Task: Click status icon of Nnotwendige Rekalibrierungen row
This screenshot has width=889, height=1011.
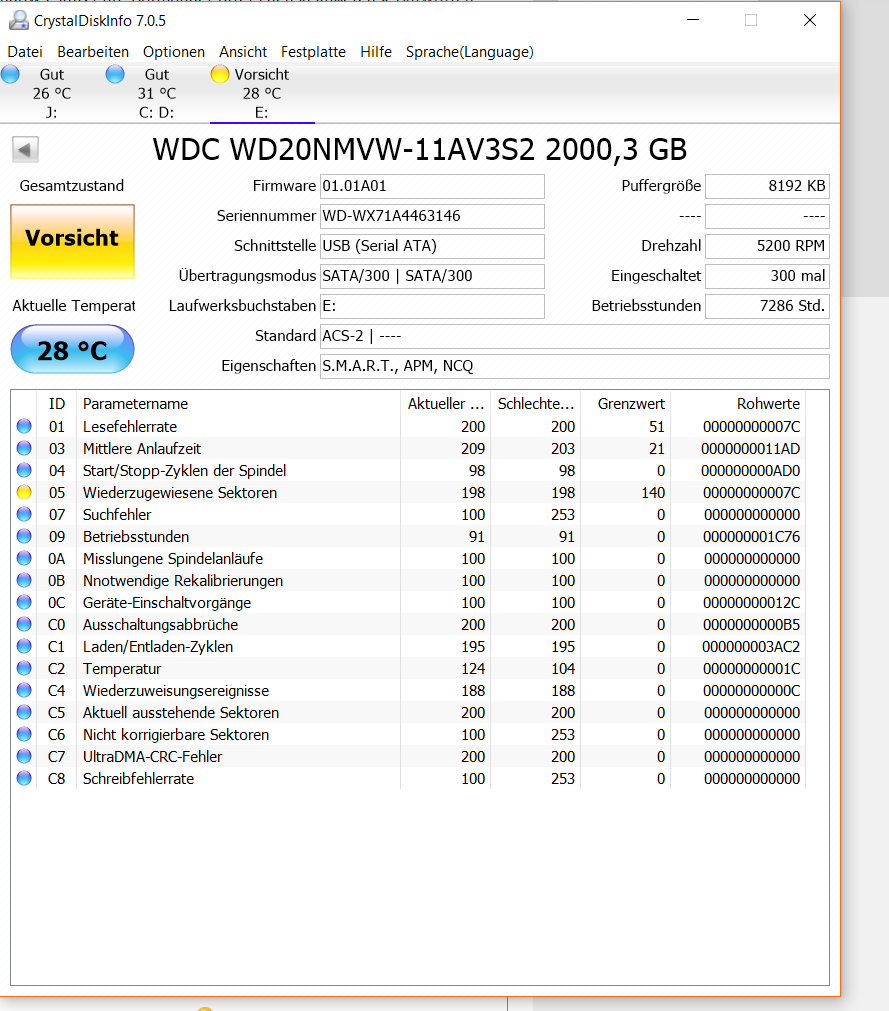Action: [x=24, y=580]
